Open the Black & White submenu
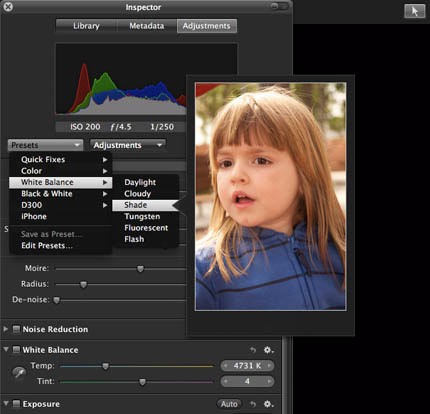Image resolution: width=430 pixels, height=414 pixels. (60, 193)
